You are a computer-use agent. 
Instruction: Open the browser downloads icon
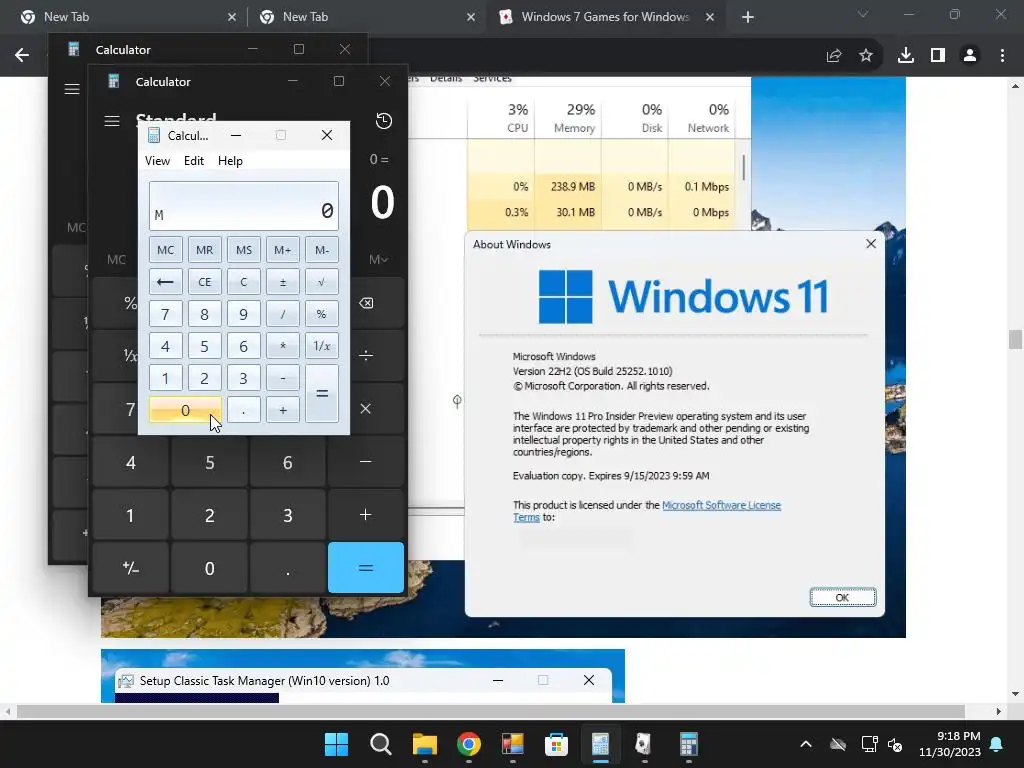pyautogui.click(x=906, y=56)
